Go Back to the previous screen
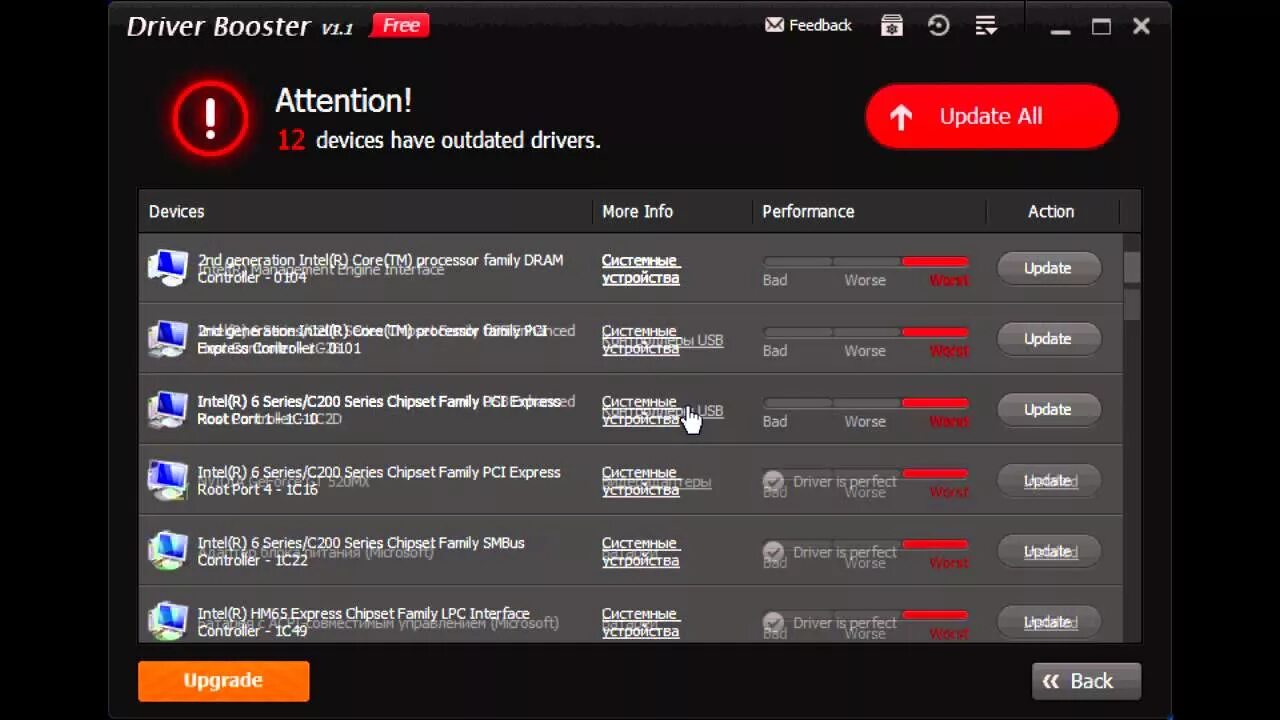The height and width of the screenshot is (720, 1280). point(1086,682)
